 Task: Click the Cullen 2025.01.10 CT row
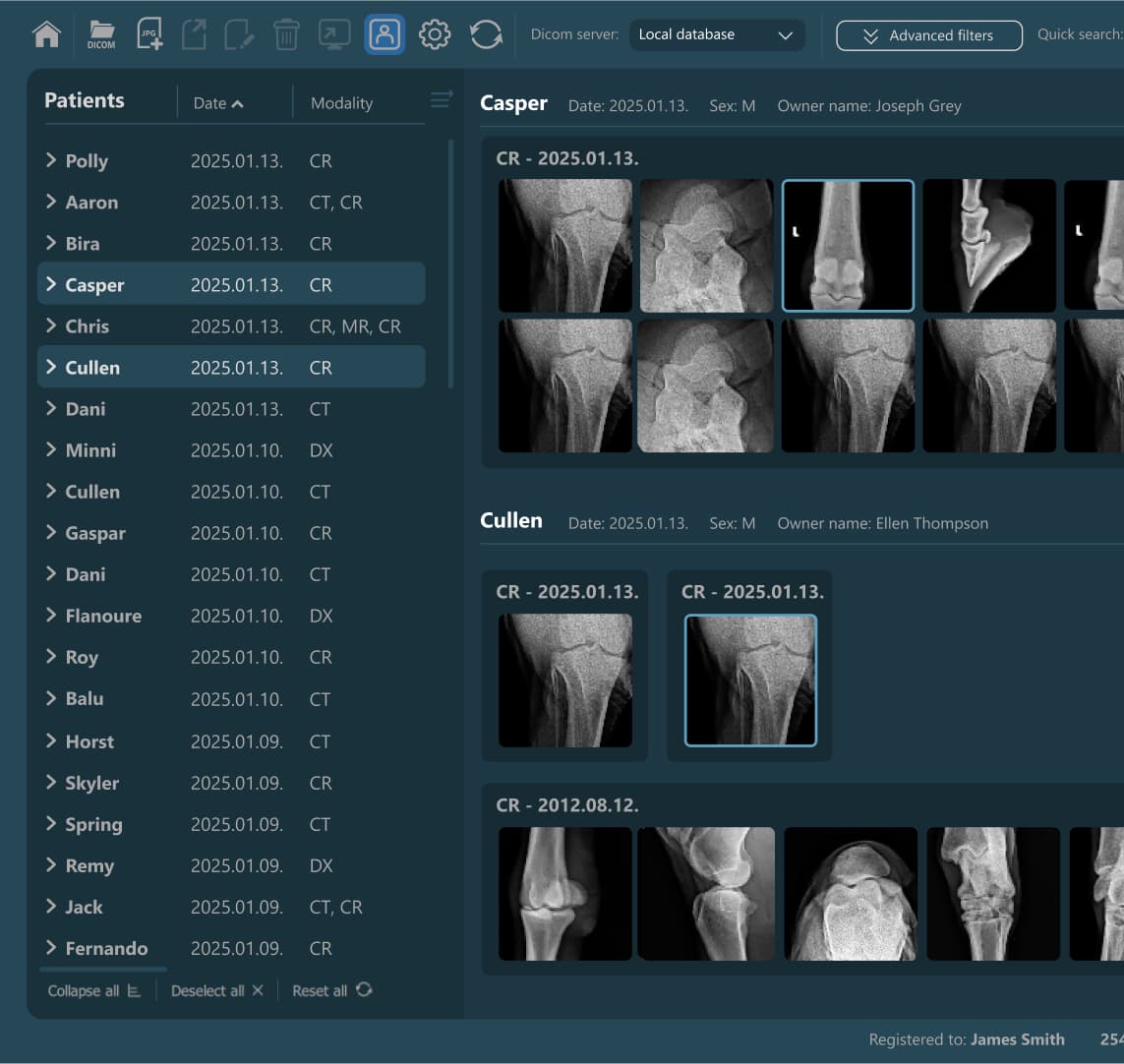coord(231,491)
